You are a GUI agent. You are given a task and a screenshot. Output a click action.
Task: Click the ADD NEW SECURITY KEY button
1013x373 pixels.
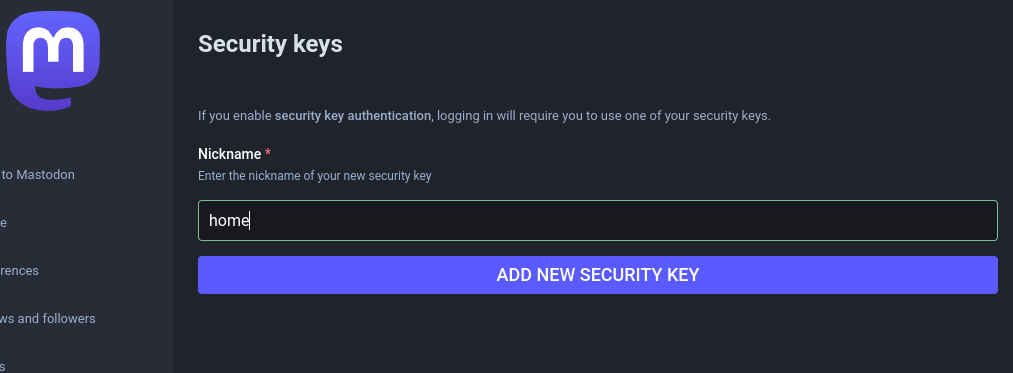pos(598,275)
